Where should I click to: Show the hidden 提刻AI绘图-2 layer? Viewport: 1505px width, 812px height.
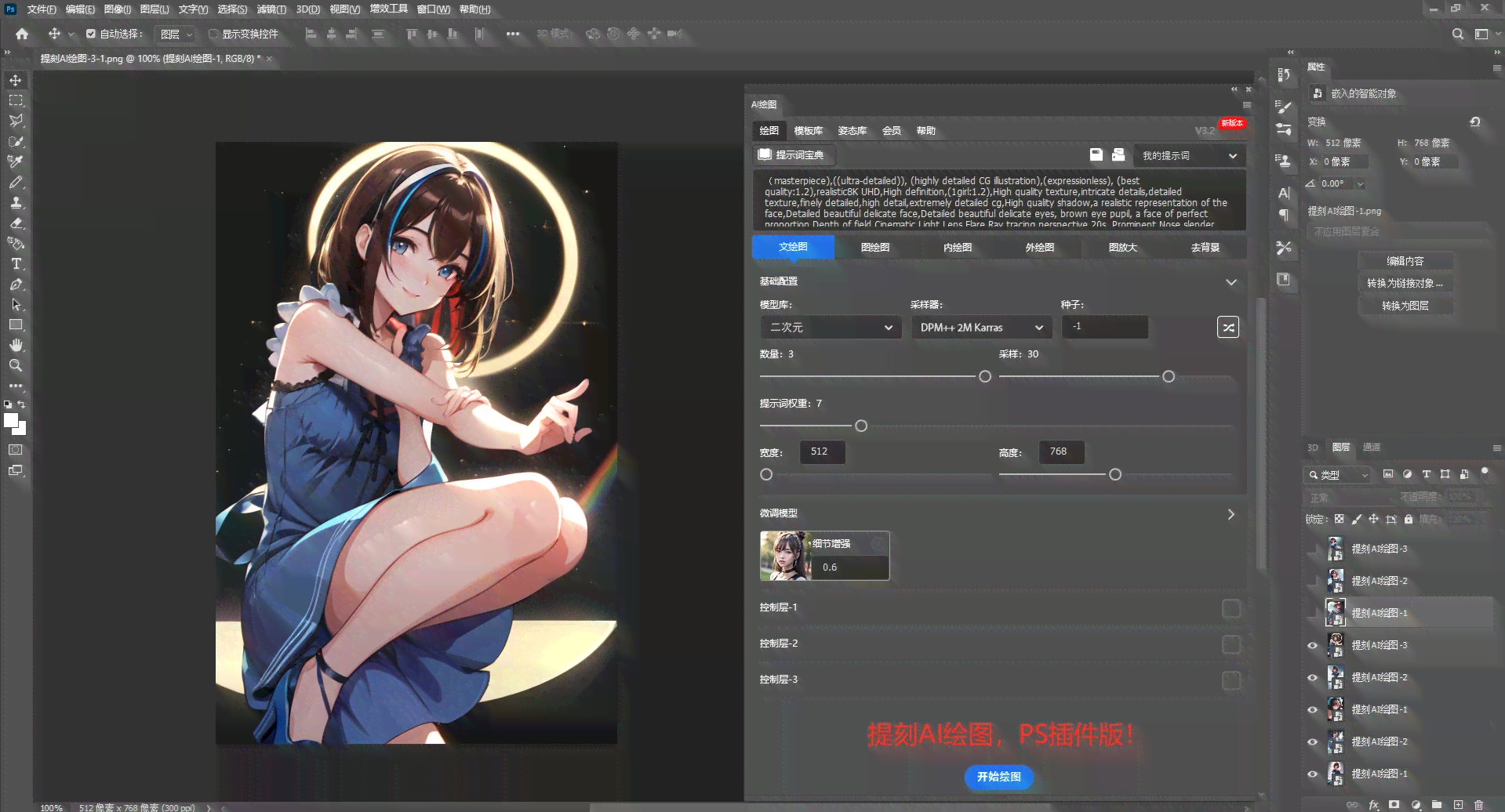tap(1312, 581)
